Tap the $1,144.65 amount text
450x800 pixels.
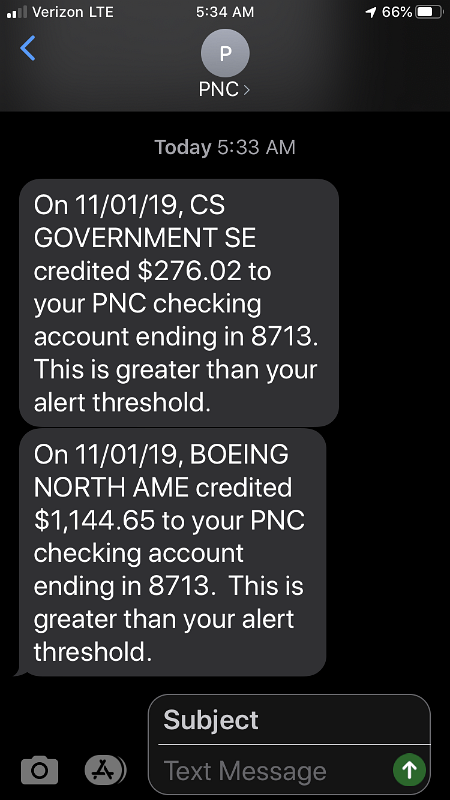[94, 520]
